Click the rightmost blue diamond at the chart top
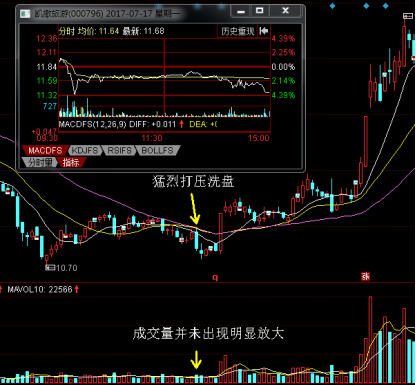 [x=386, y=6]
